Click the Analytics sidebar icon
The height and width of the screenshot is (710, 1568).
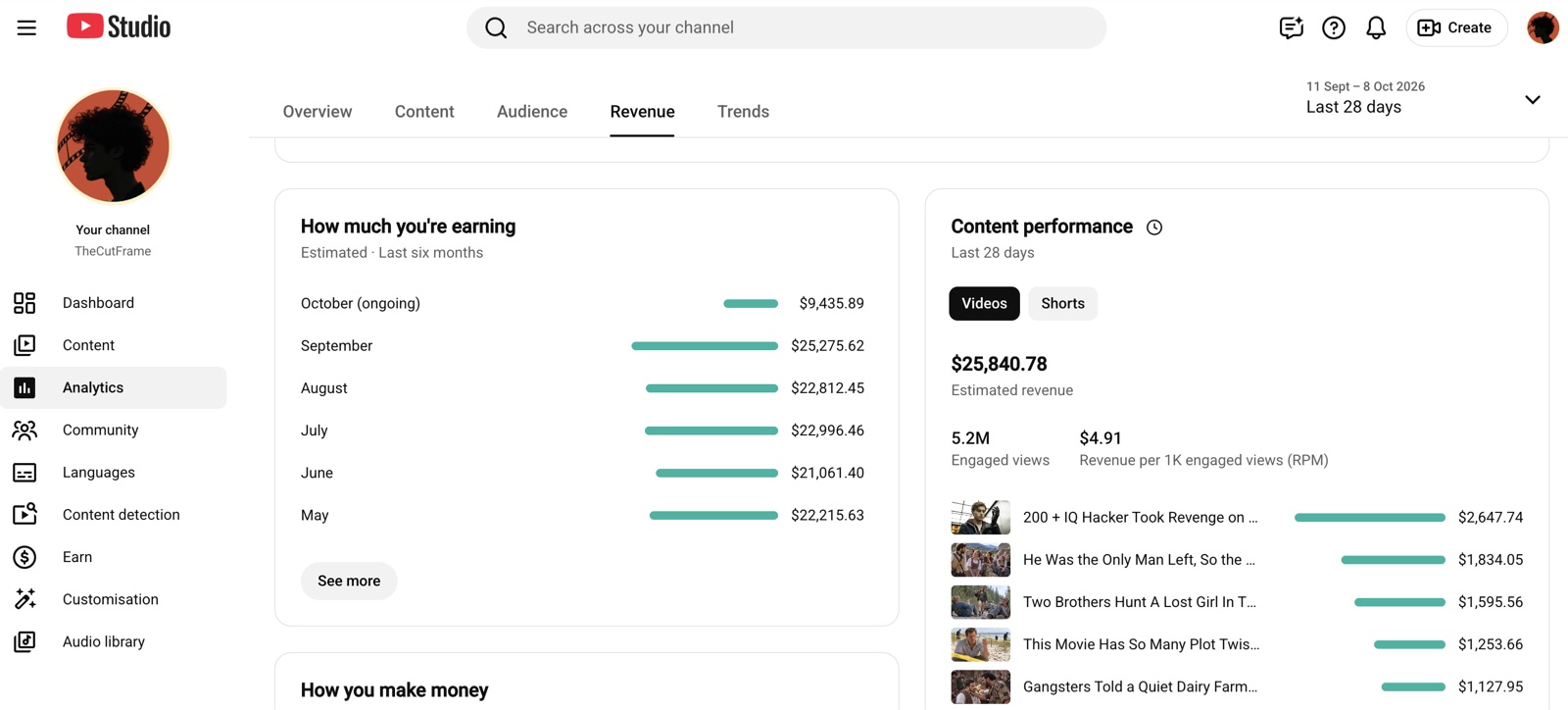pos(24,387)
